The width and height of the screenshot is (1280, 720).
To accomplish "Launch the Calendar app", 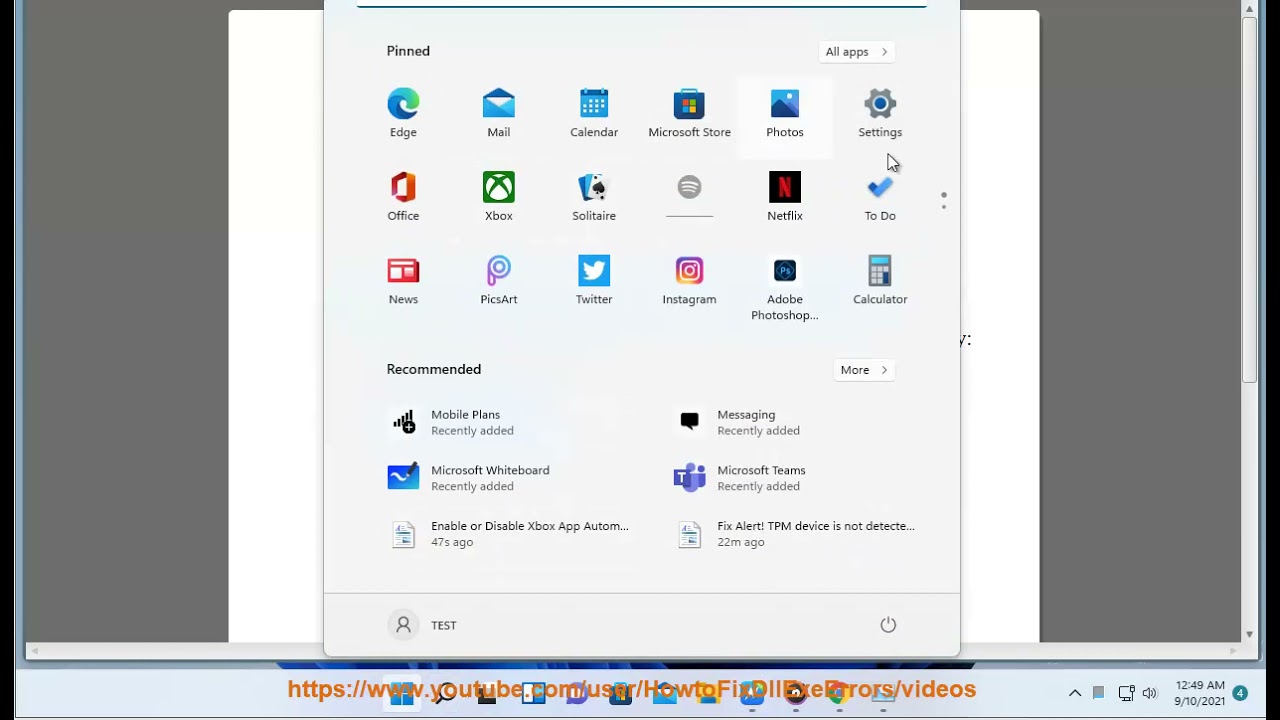I will (x=594, y=113).
